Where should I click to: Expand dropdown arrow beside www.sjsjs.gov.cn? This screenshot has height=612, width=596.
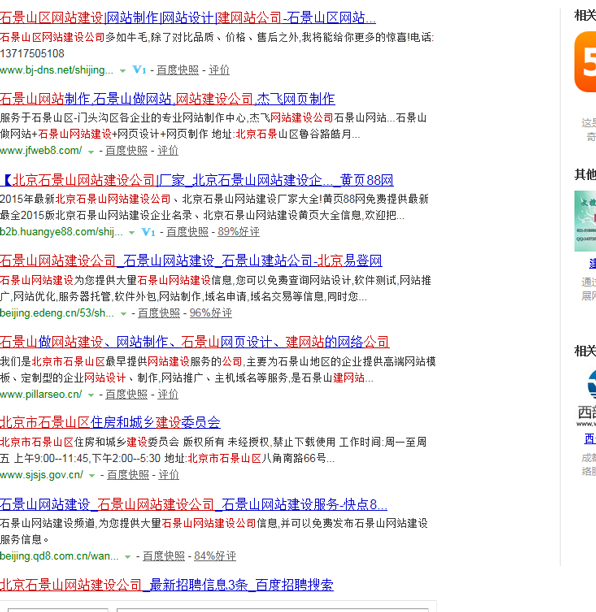coord(92,476)
